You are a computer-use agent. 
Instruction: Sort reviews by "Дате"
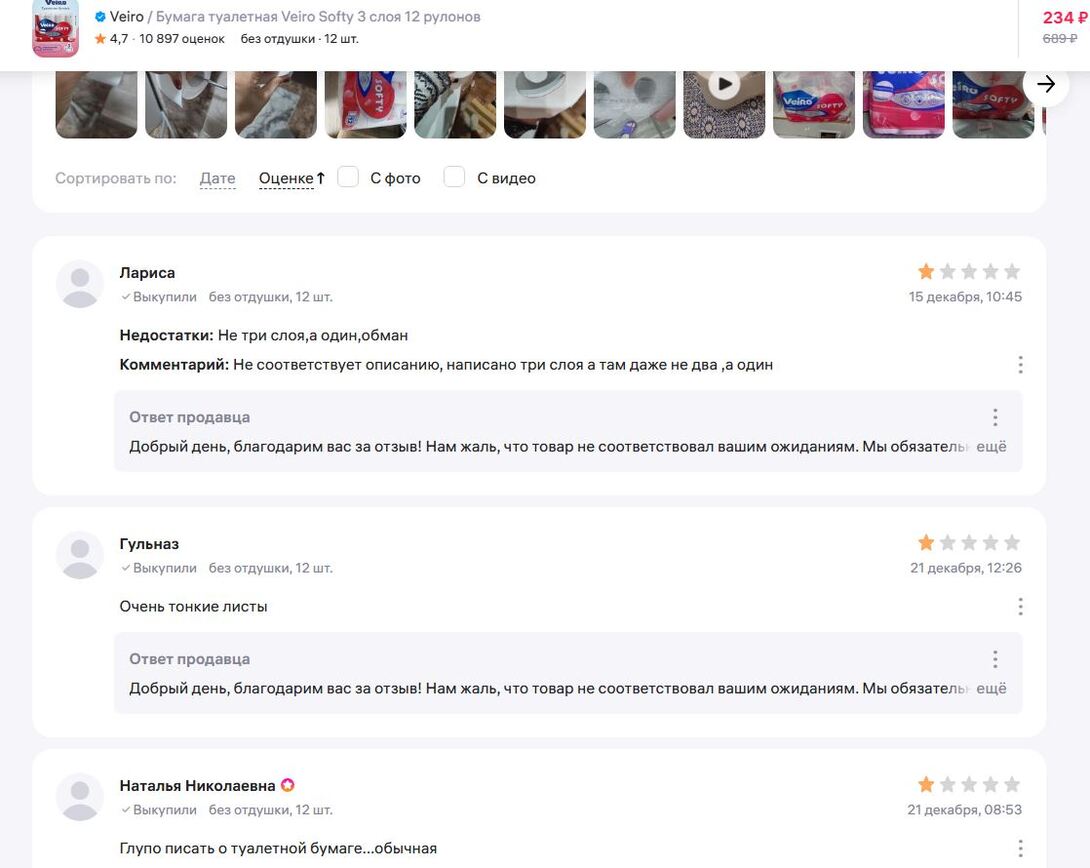point(218,179)
